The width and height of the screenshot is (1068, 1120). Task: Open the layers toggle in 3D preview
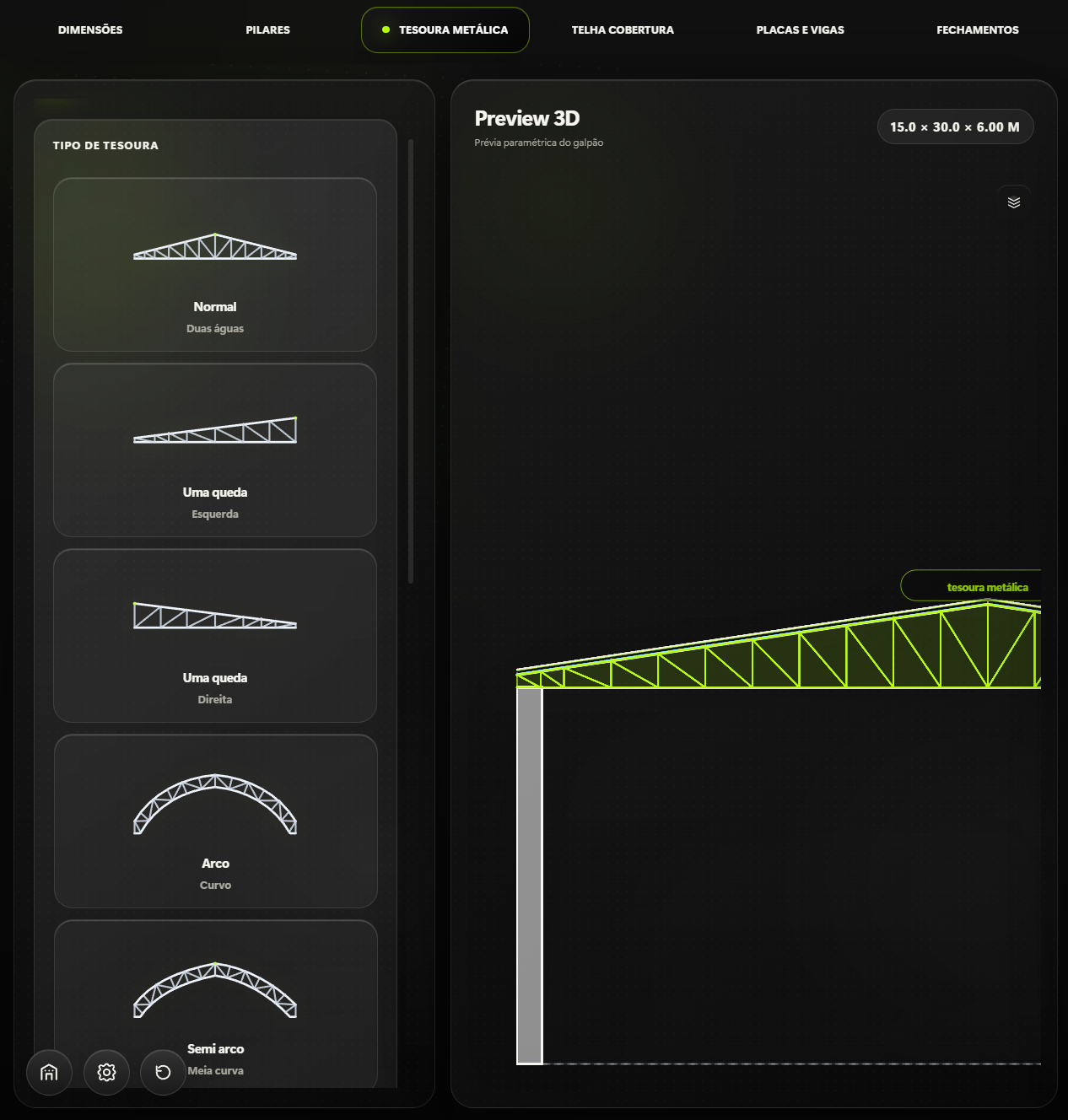tap(1014, 202)
